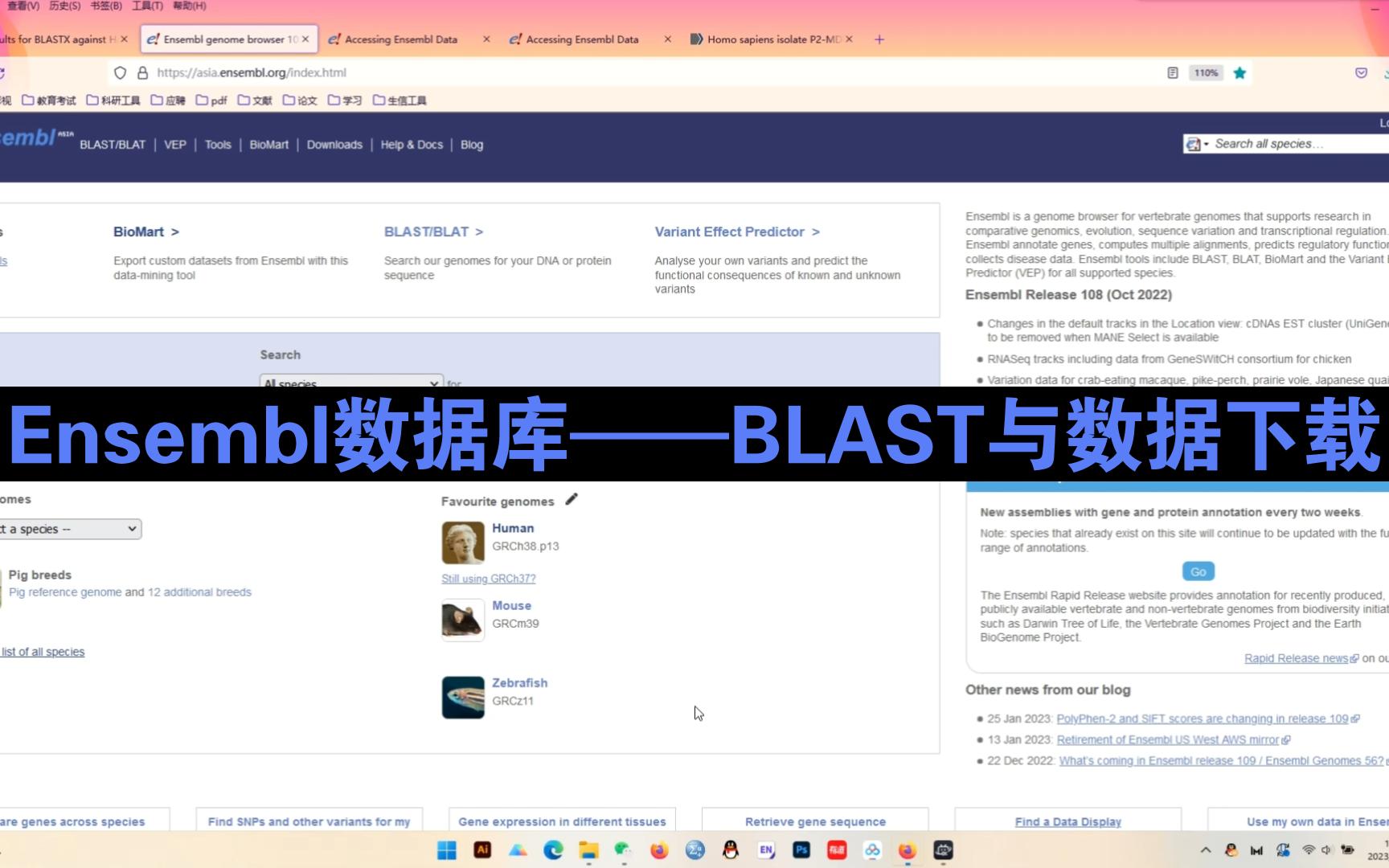Image resolution: width=1389 pixels, height=868 pixels.
Task: Open the Zebrafish genome thumbnail
Action: 463,698
